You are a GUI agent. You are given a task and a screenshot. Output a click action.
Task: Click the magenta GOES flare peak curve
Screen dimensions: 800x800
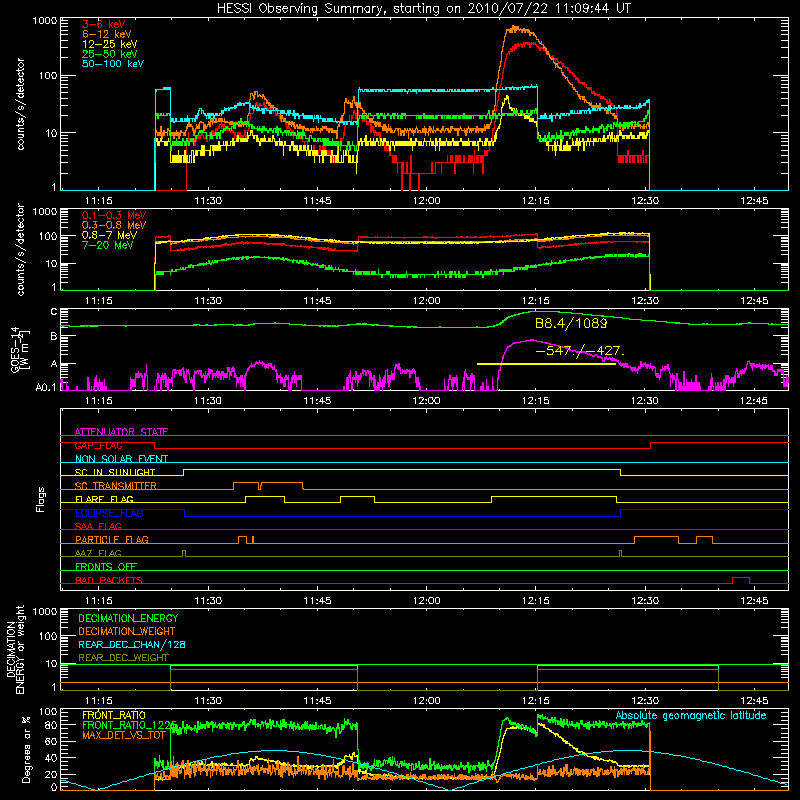coord(531,340)
